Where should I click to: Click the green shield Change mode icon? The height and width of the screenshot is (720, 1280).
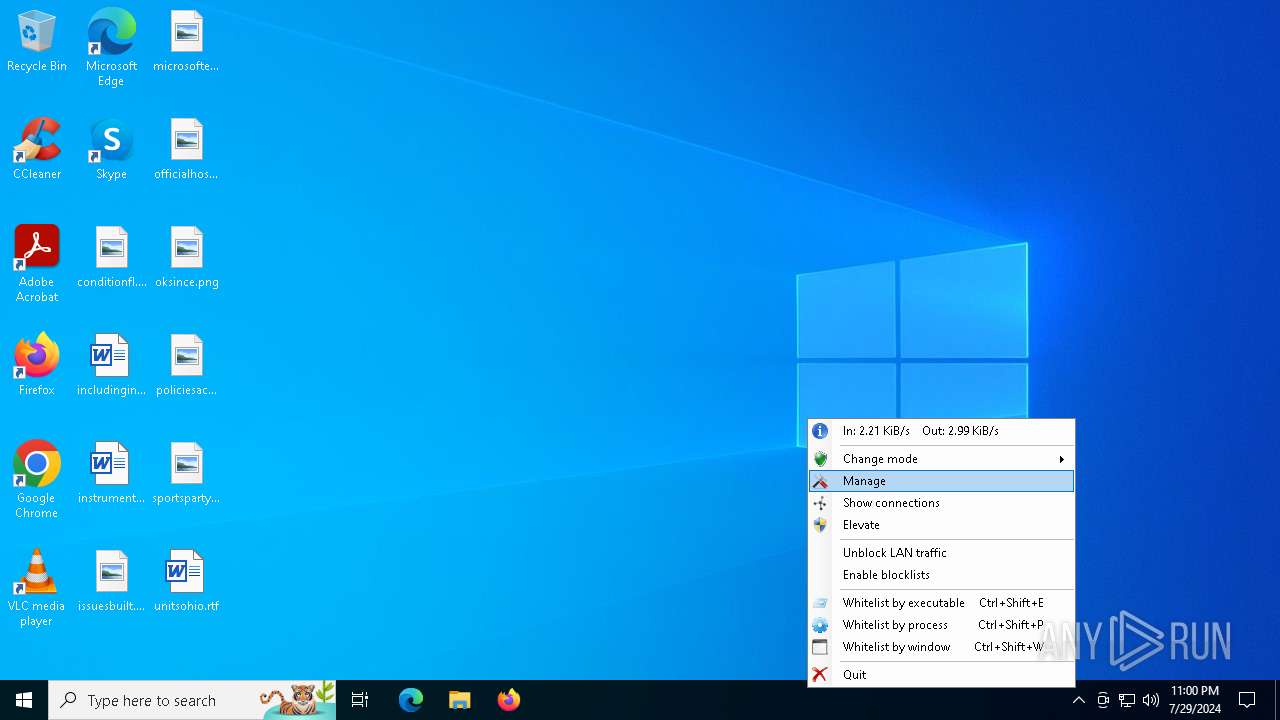[x=820, y=459]
